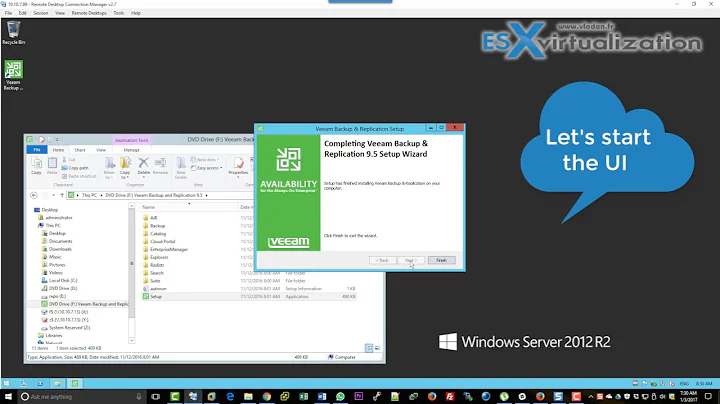The image size is (720, 404).
Task: Click the File tab in the Explorer ribbon
Action: pos(37,150)
